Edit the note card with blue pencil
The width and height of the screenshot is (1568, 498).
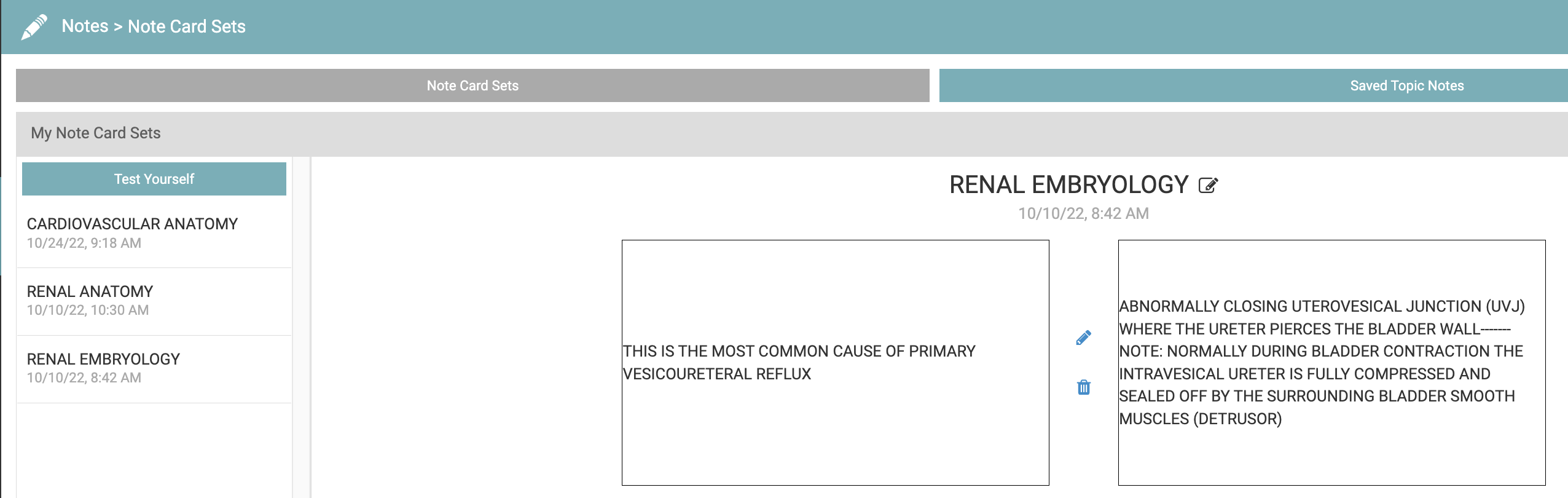1083,338
